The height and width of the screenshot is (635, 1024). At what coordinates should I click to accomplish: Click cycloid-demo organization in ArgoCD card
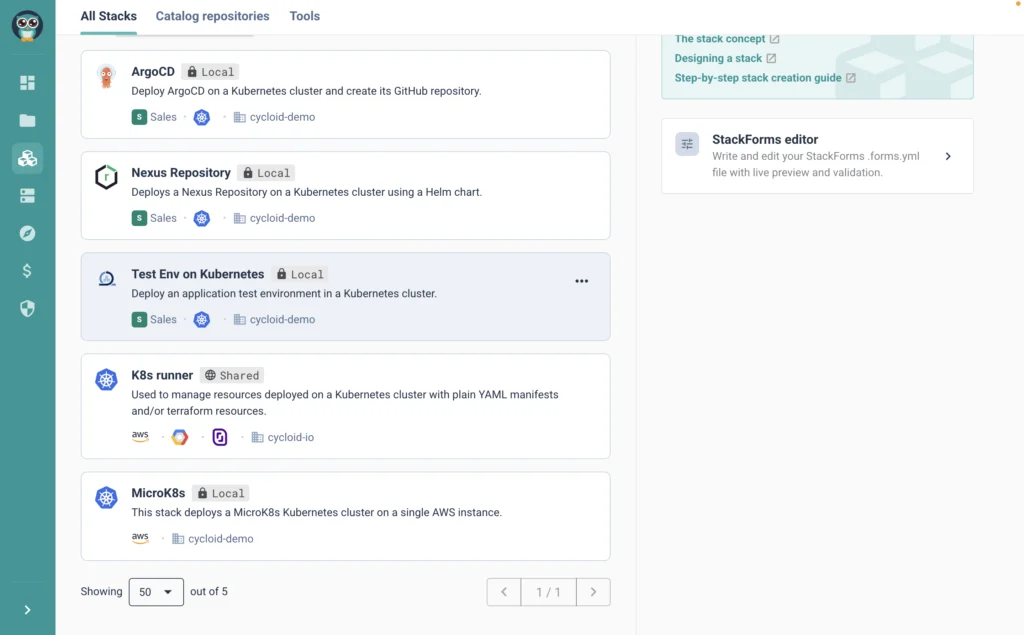[x=274, y=117]
